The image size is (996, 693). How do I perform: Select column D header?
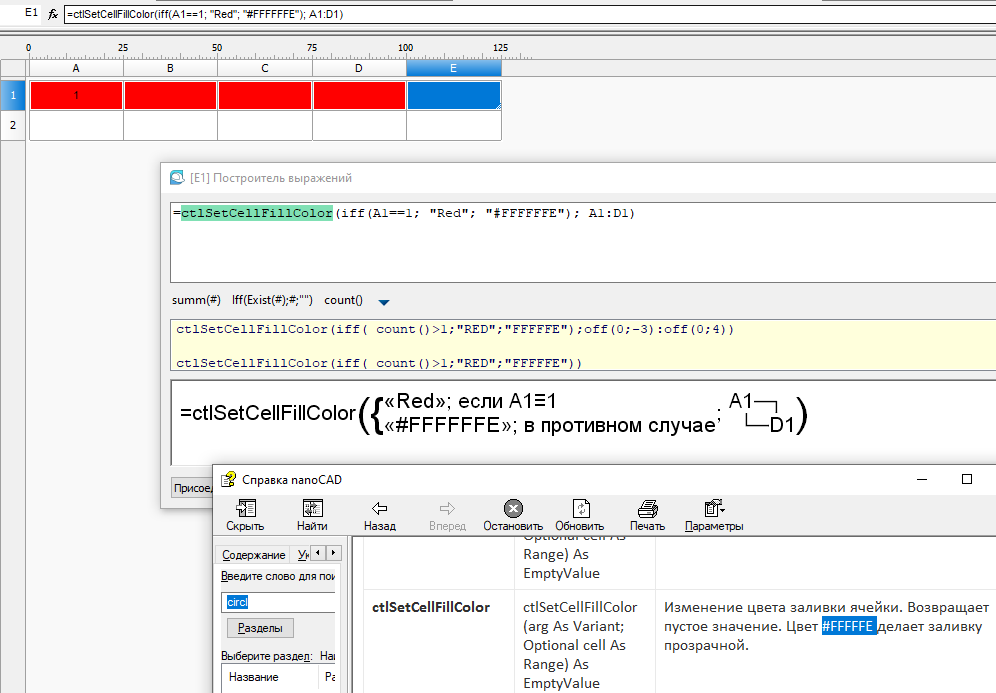[x=359, y=68]
